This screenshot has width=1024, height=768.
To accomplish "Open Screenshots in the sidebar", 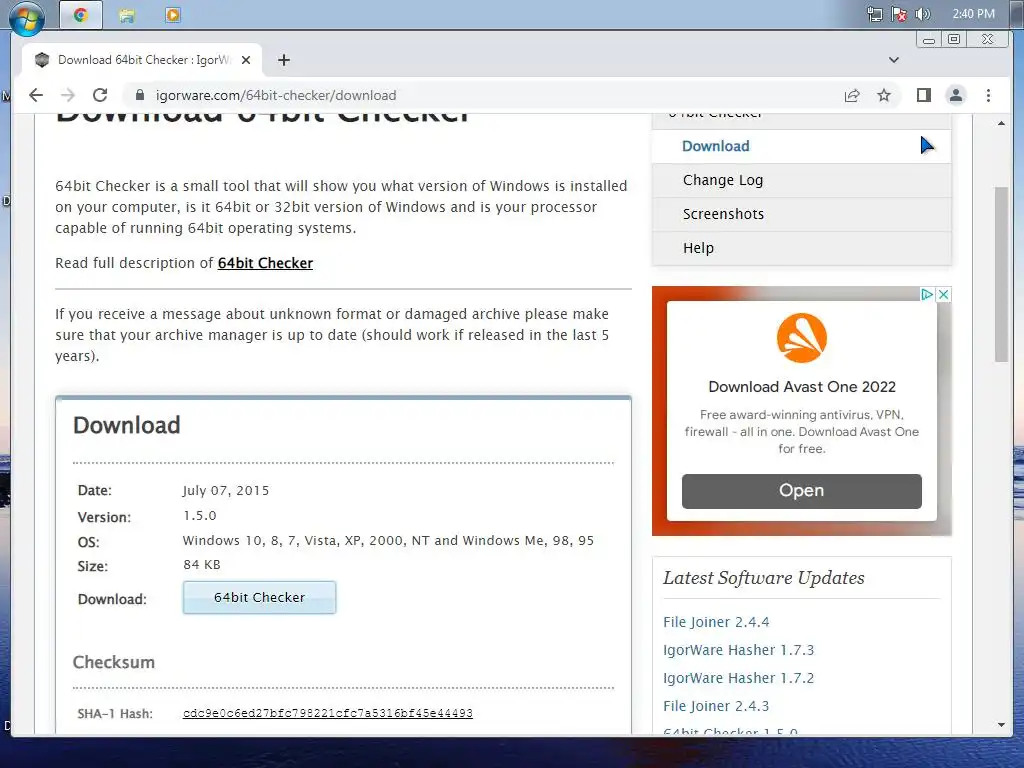I will click(801, 214).
